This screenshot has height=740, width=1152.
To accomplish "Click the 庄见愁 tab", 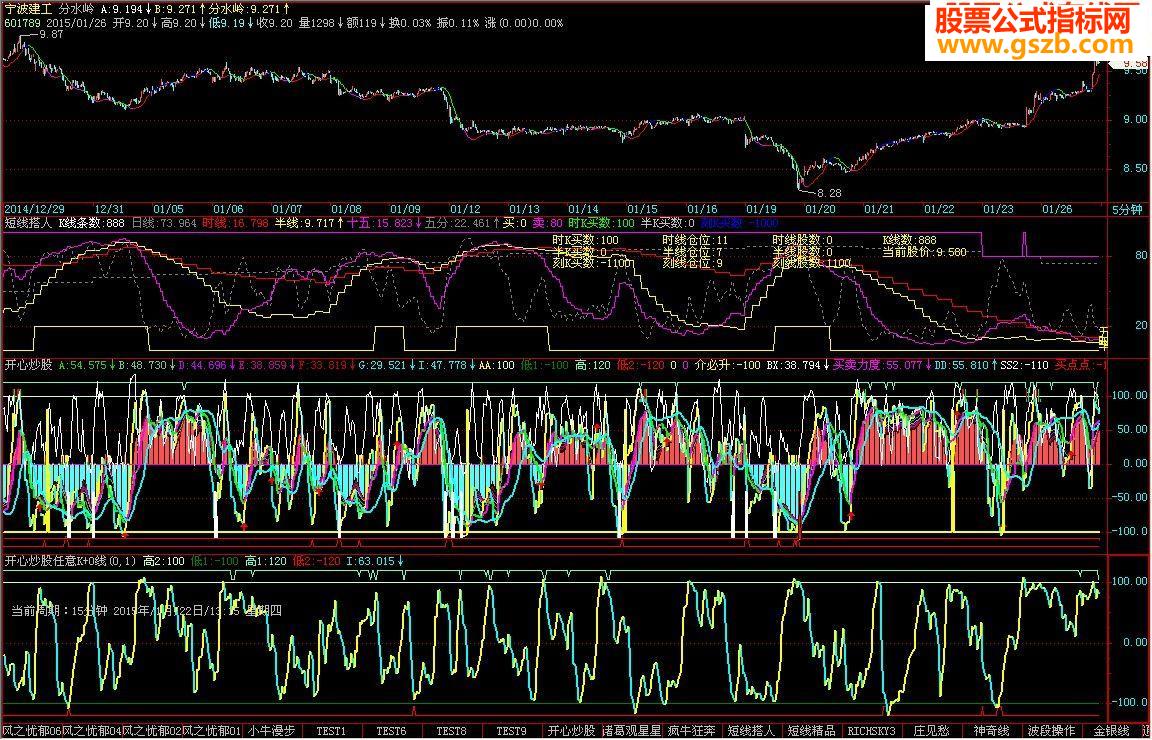I will point(931,731).
